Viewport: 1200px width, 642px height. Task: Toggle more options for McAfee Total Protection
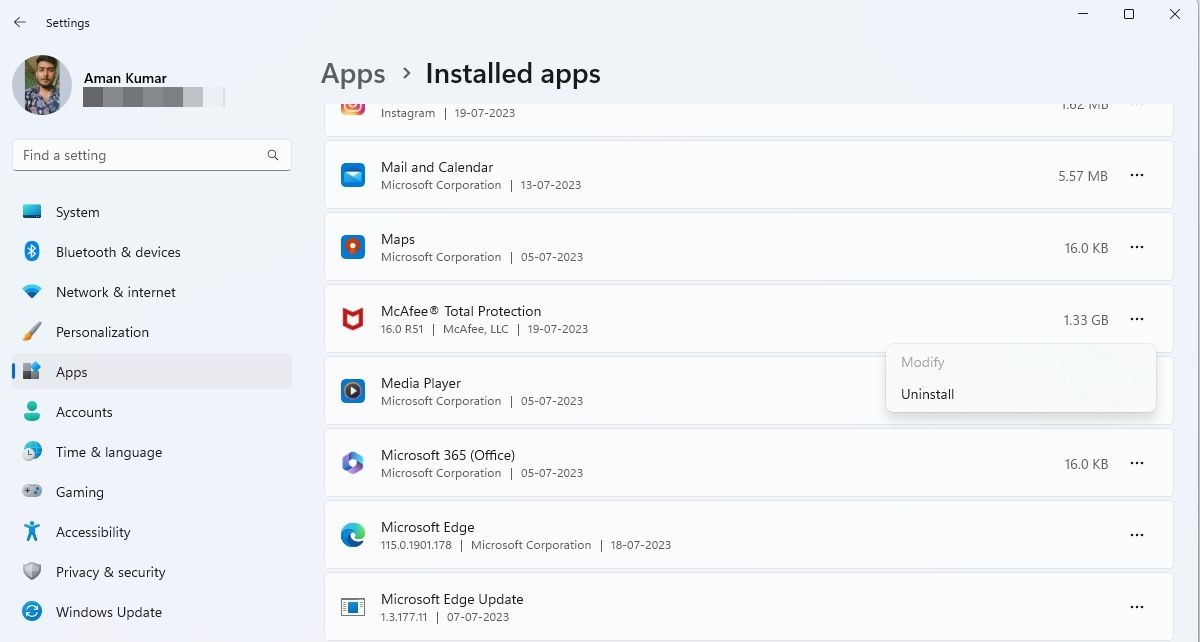(1137, 319)
